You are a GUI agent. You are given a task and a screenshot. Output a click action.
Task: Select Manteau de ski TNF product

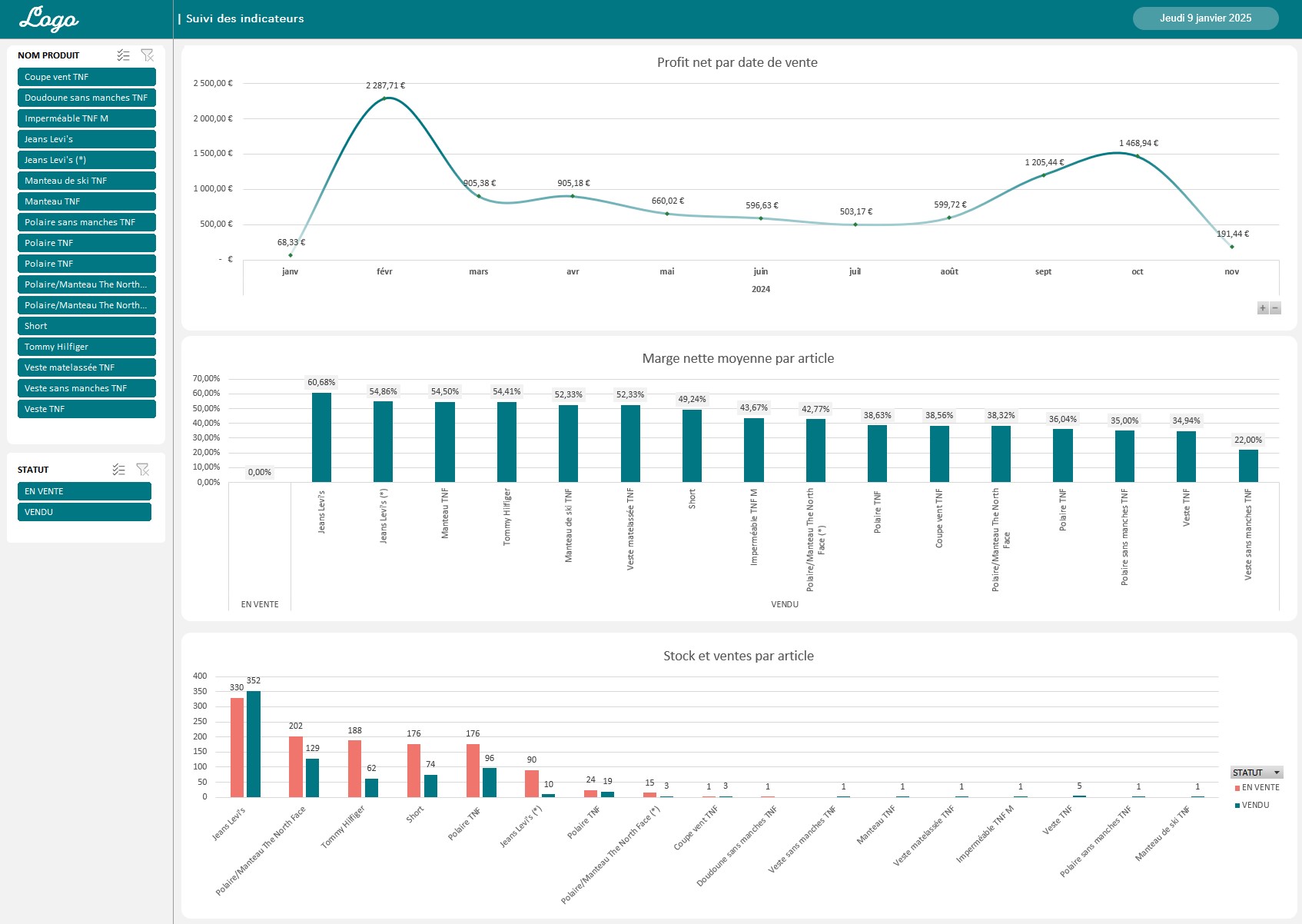[86, 180]
